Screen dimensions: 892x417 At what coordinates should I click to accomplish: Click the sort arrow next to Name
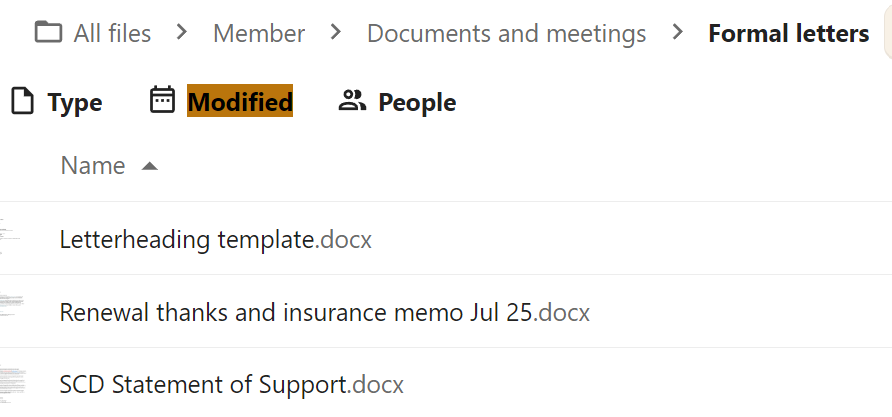coord(150,166)
